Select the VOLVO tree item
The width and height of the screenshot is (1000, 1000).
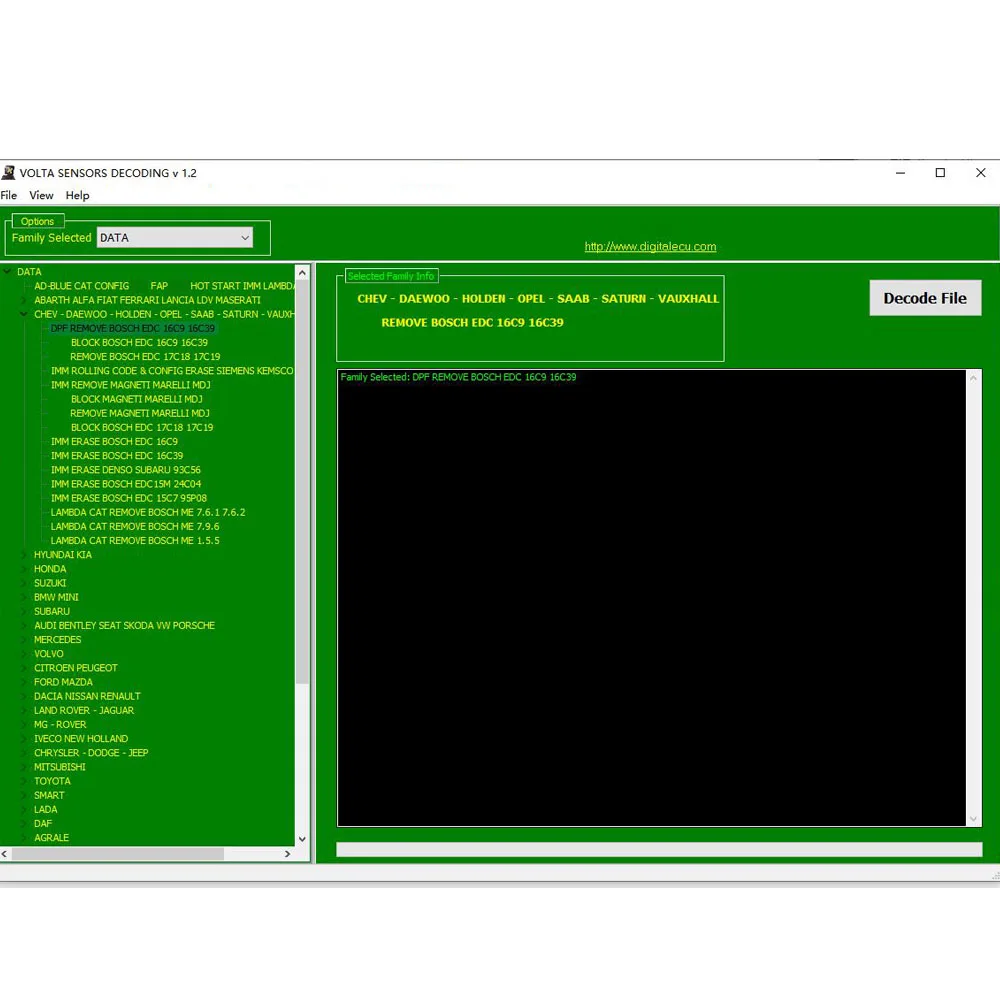pyautogui.click(x=48, y=654)
